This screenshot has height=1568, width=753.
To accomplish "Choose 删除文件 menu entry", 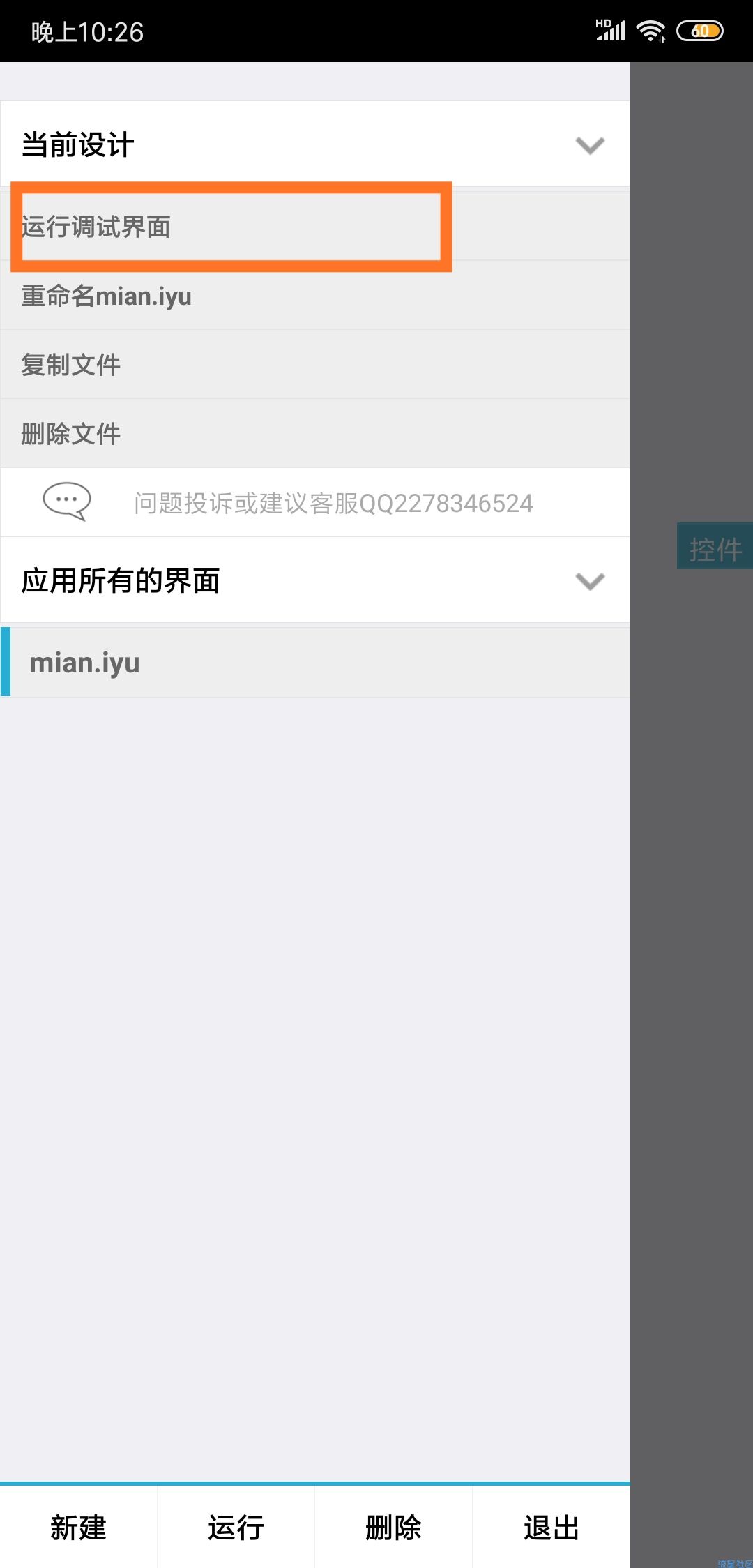I will click(315, 433).
